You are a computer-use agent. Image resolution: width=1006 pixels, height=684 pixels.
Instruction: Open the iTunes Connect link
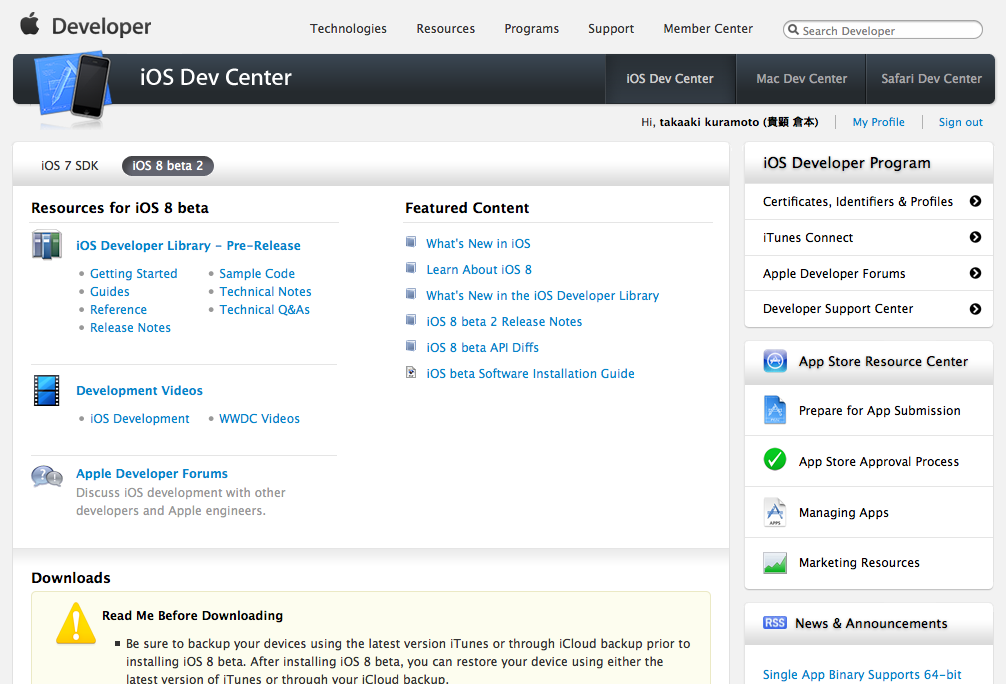coord(808,237)
